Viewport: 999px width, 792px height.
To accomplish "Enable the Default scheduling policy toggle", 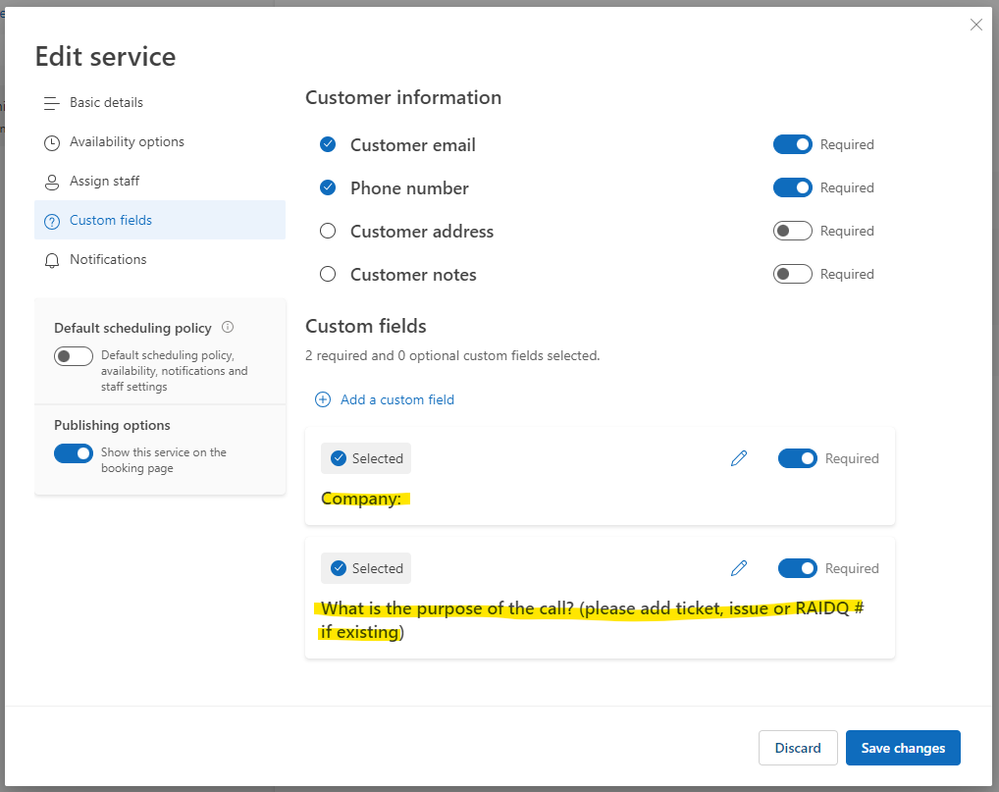I will (73, 356).
